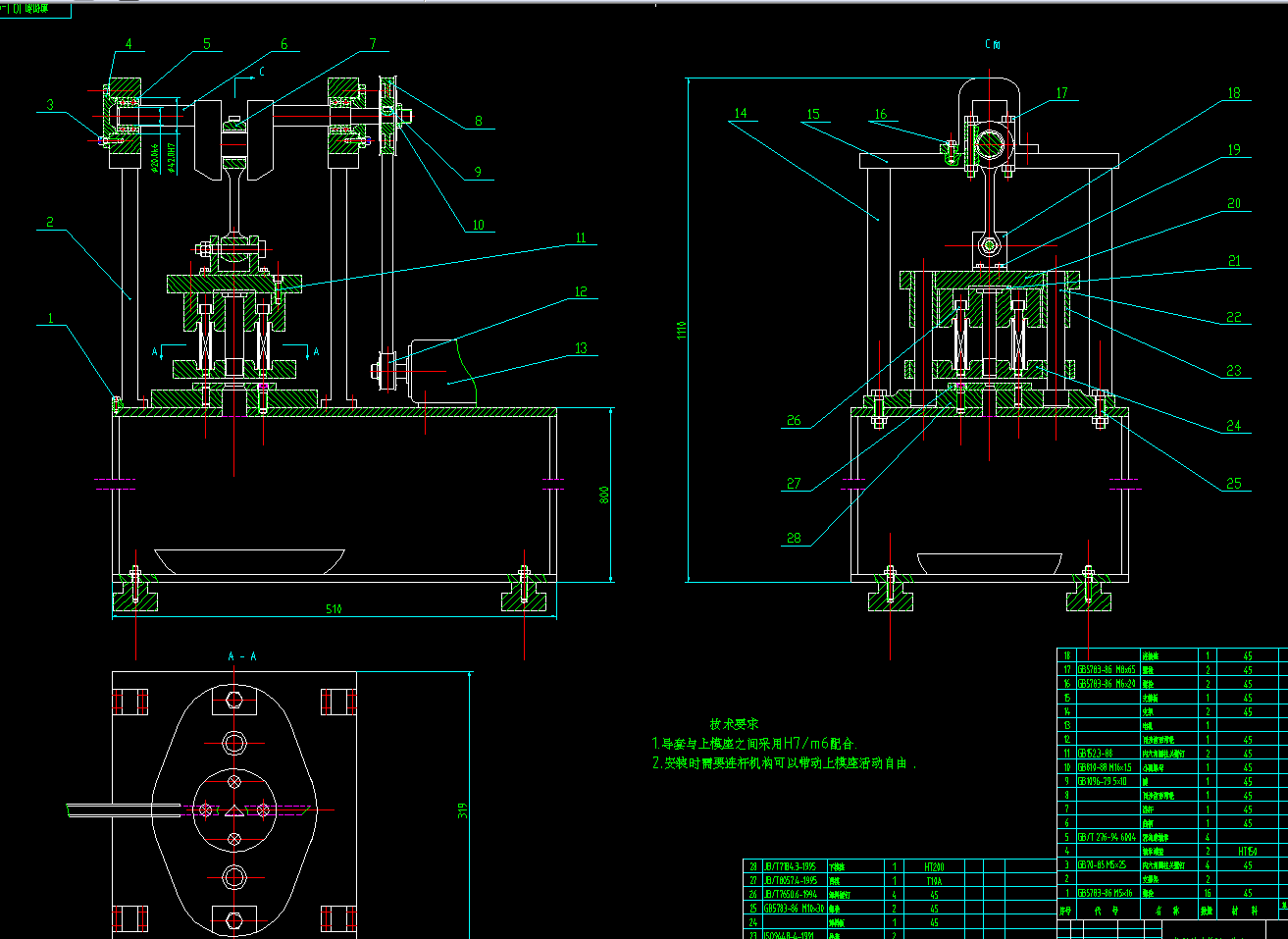Viewport: 1288px width, 939px height.
Task: Select the GB/T 276-94 6004 bearing cell
Action: (1107, 838)
